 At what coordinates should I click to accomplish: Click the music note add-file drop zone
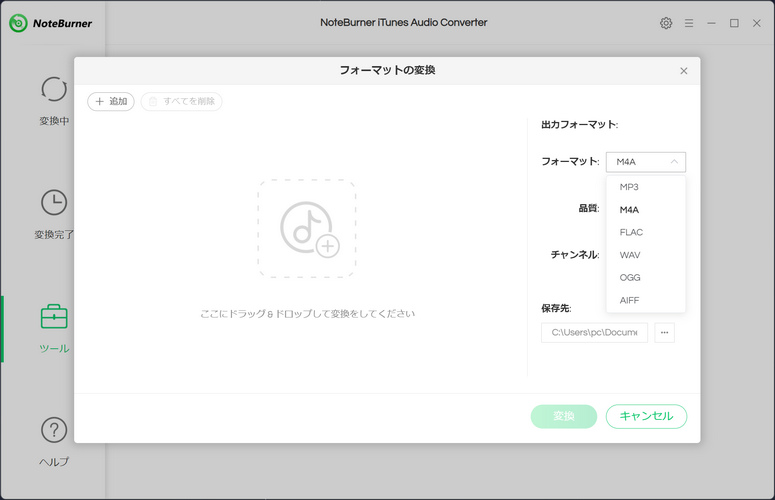pos(307,228)
